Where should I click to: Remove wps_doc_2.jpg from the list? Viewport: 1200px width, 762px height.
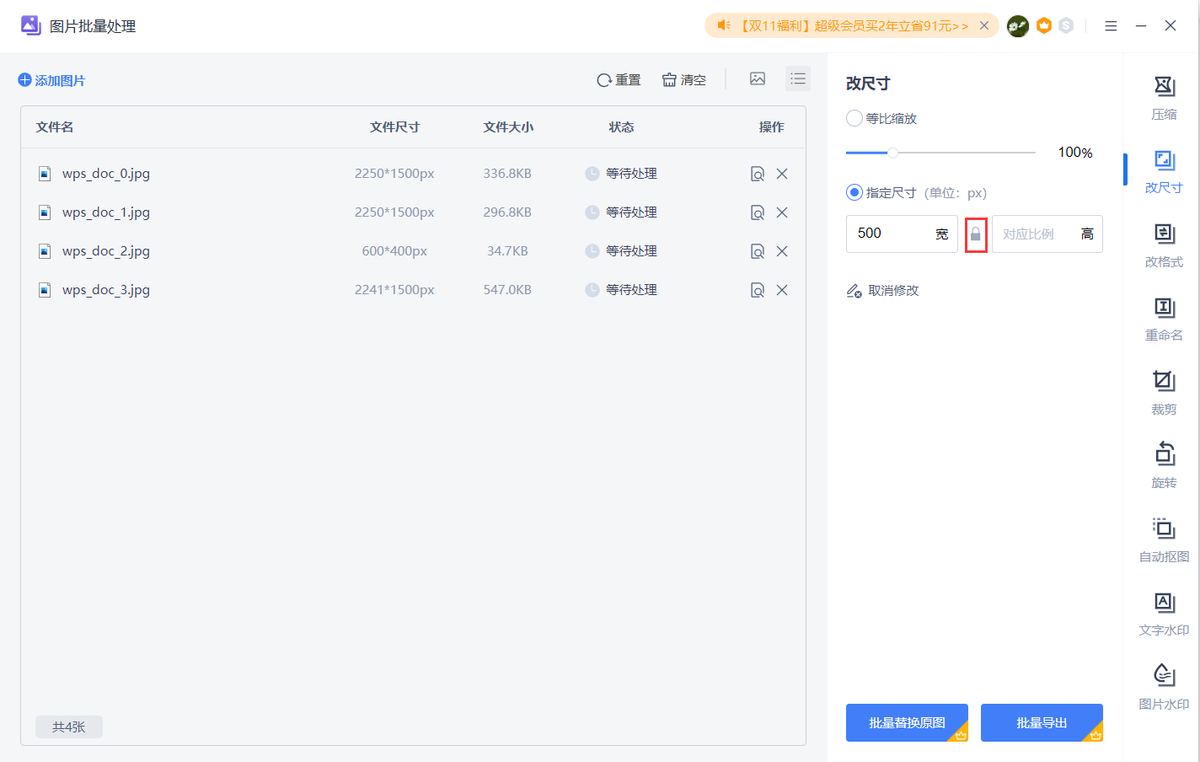click(782, 251)
